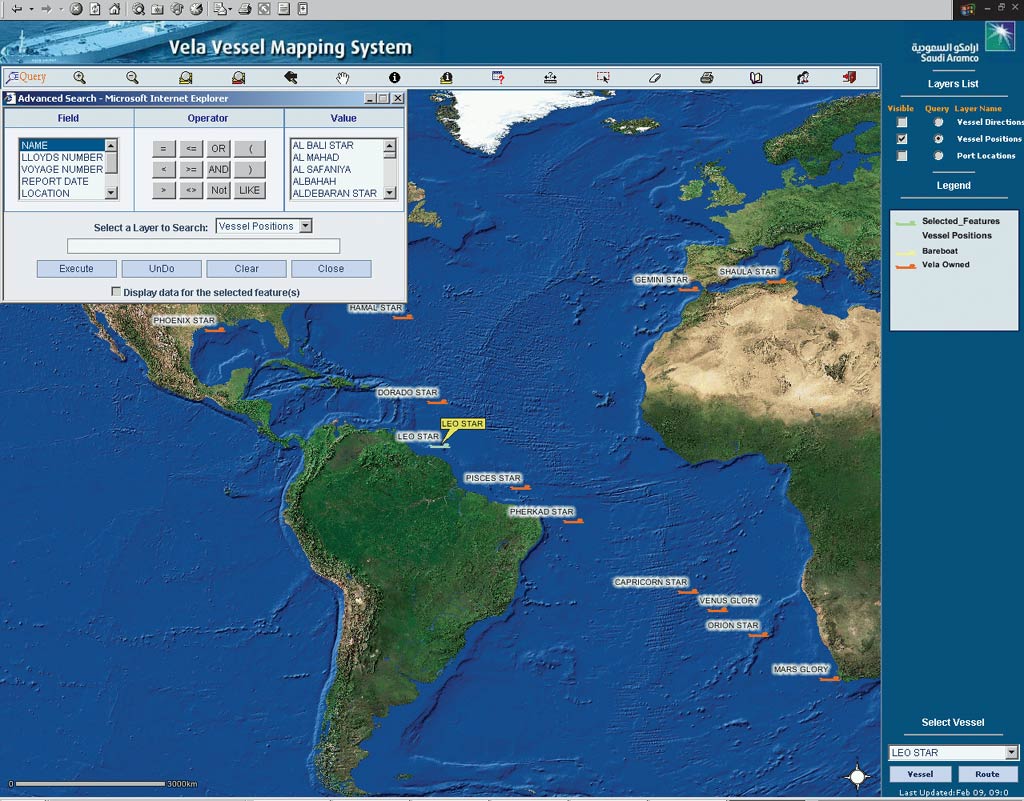
Task: Click the info icon with yellow base
Action: (x=446, y=78)
